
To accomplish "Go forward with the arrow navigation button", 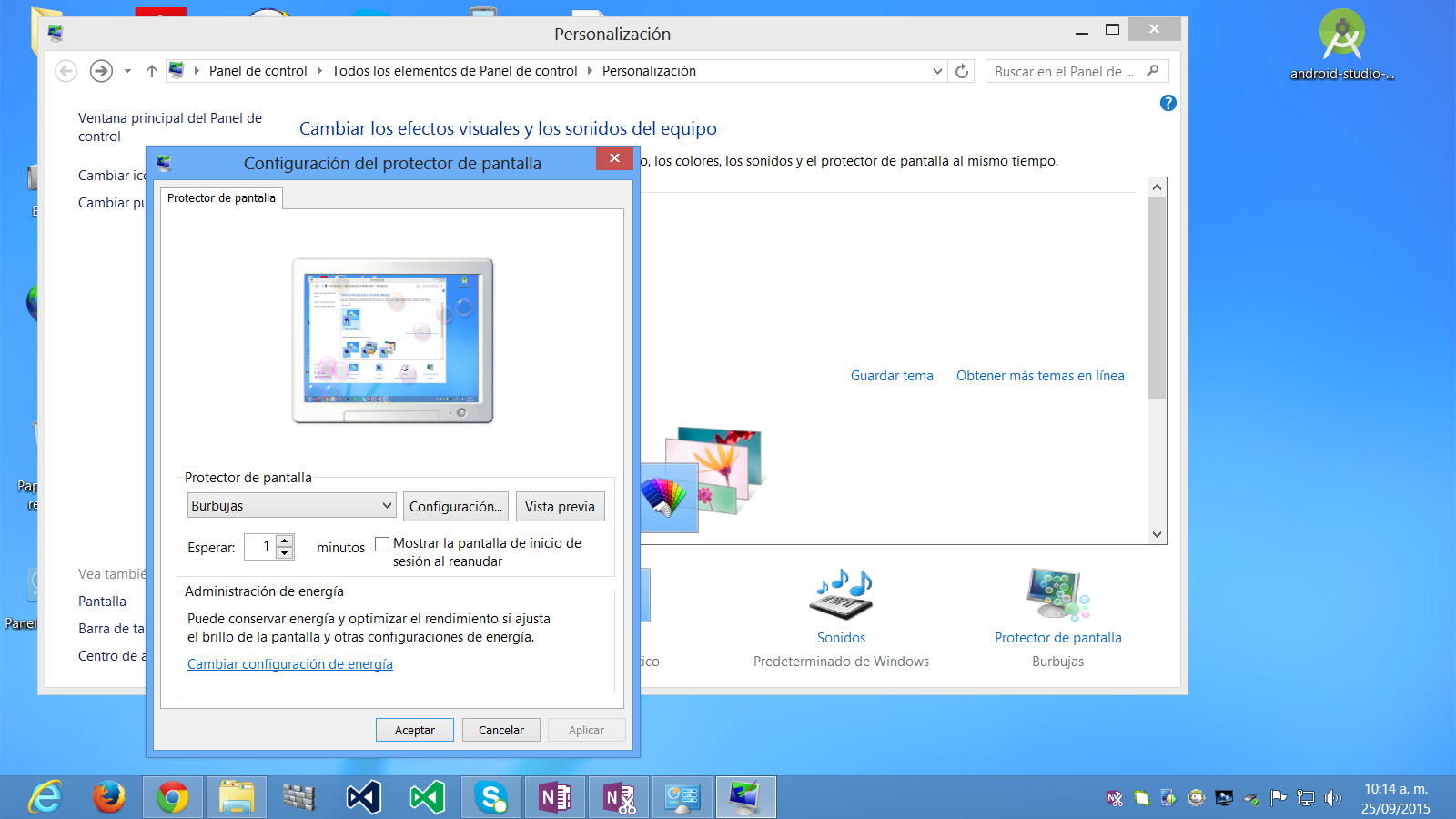I will [x=101, y=71].
